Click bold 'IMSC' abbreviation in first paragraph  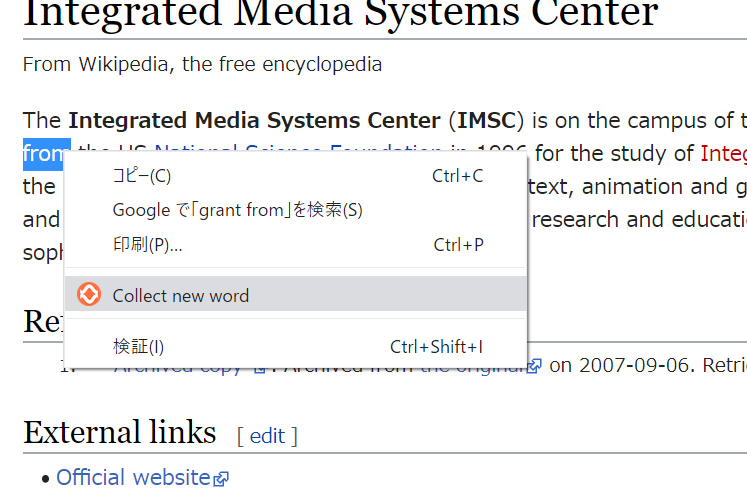pyautogui.click(x=486, y=121)
